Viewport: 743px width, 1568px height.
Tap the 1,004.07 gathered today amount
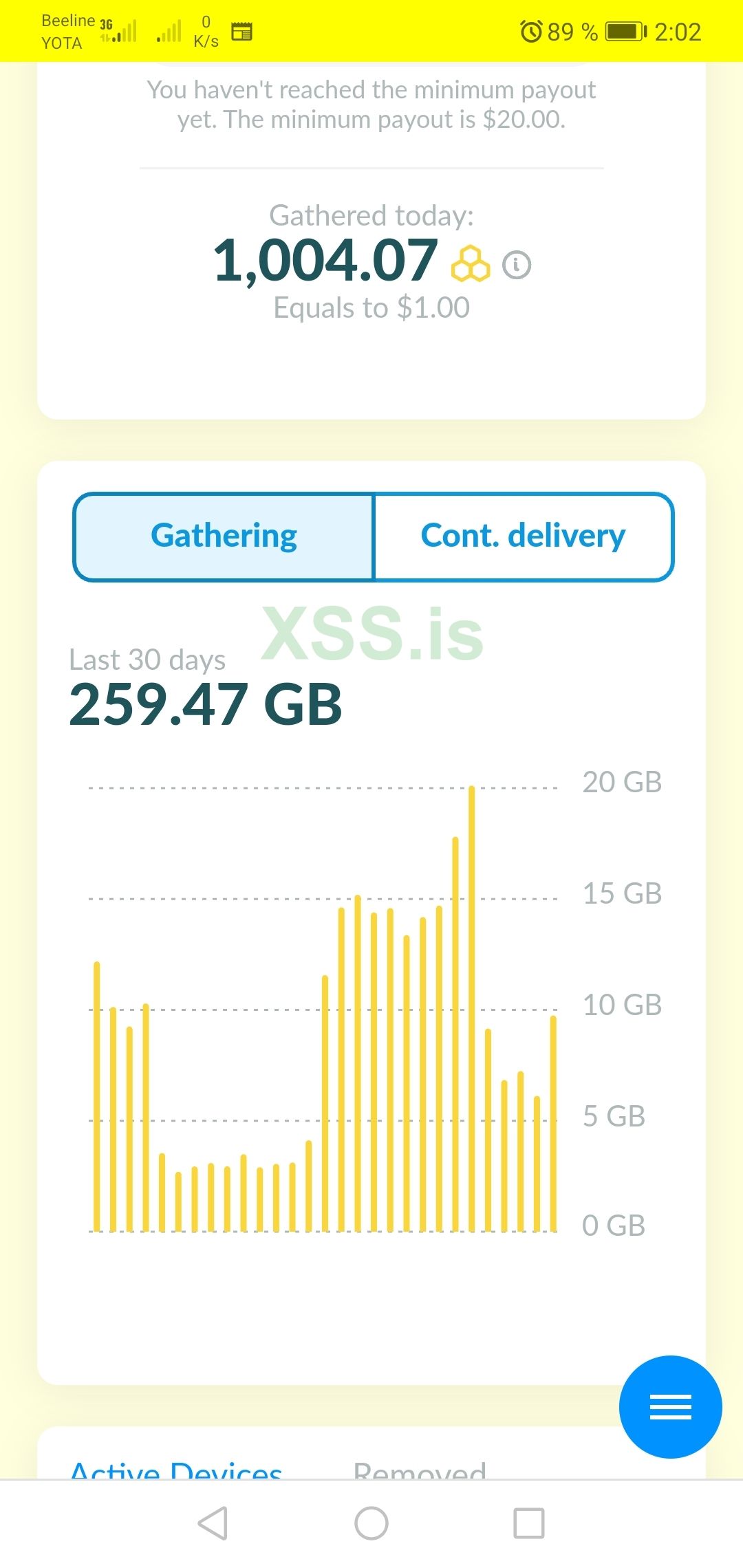coord(325,261)
